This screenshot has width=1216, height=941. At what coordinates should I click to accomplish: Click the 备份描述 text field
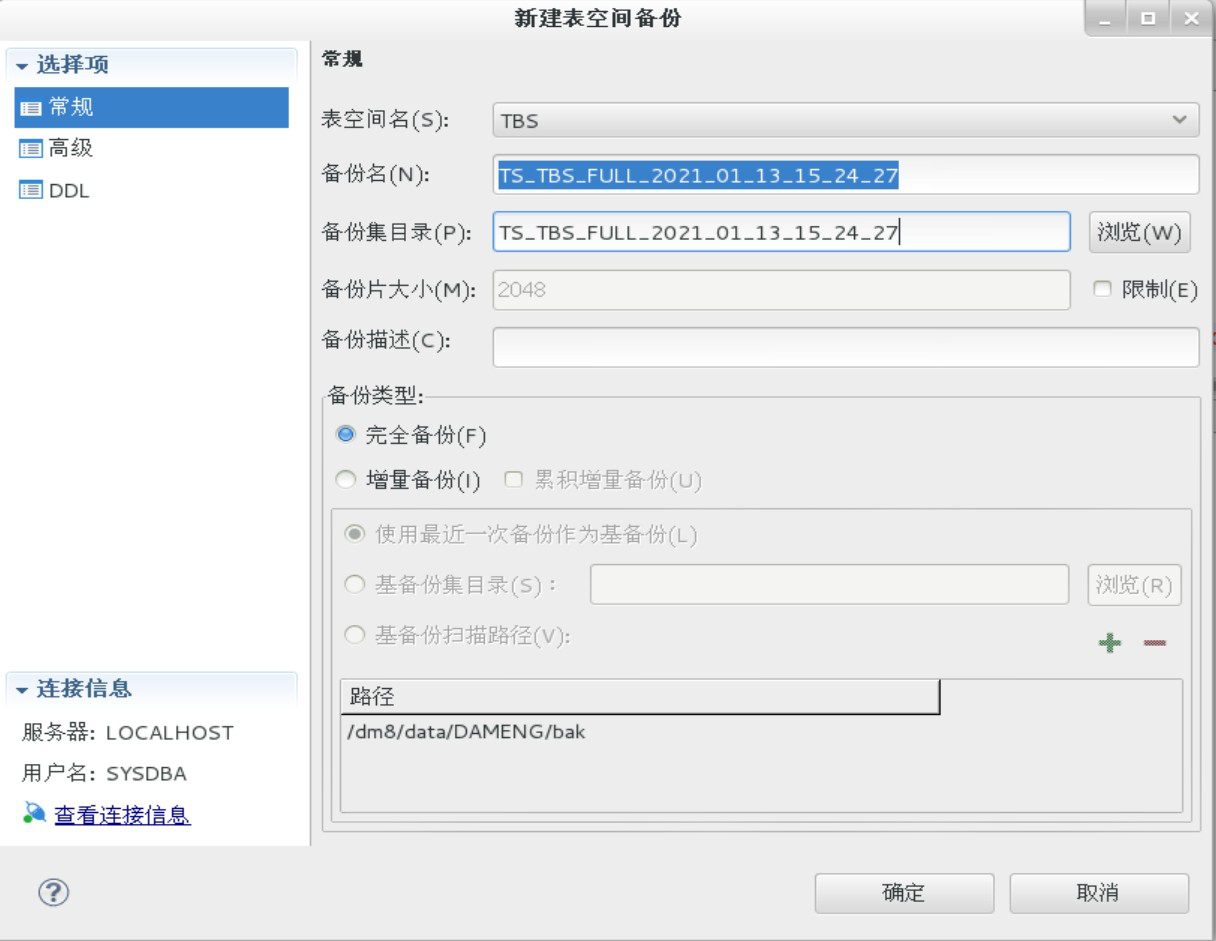(x=846, y=347)
